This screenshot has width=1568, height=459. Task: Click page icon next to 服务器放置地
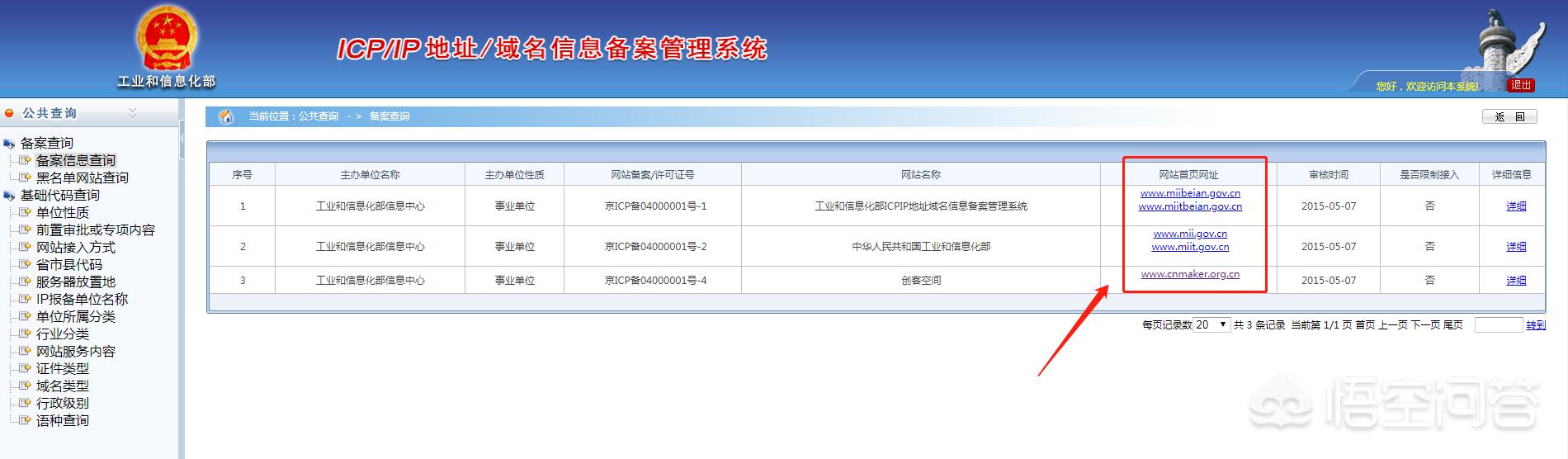25,282
